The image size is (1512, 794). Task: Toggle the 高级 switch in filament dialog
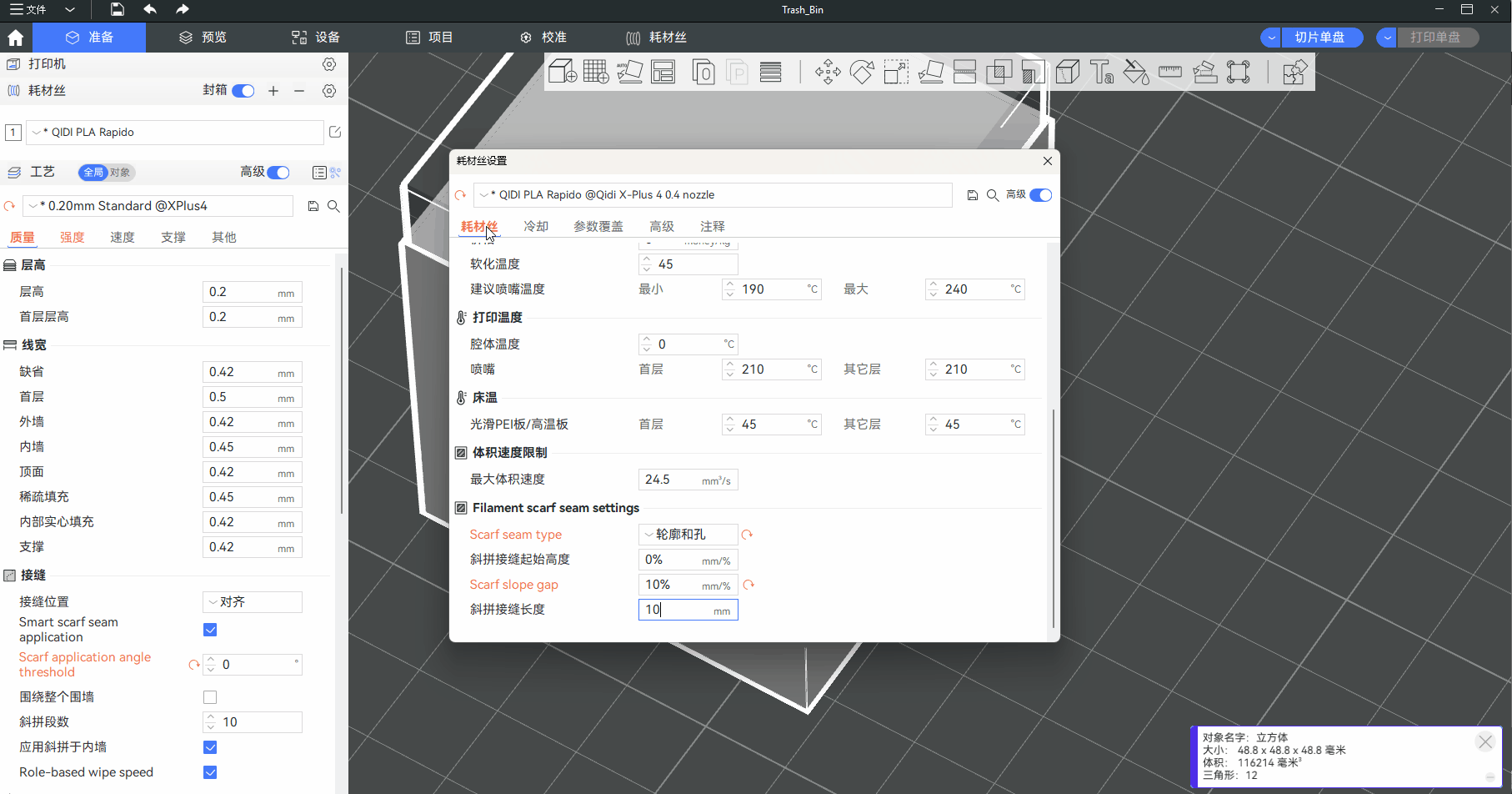click(x=1041, y=195)
